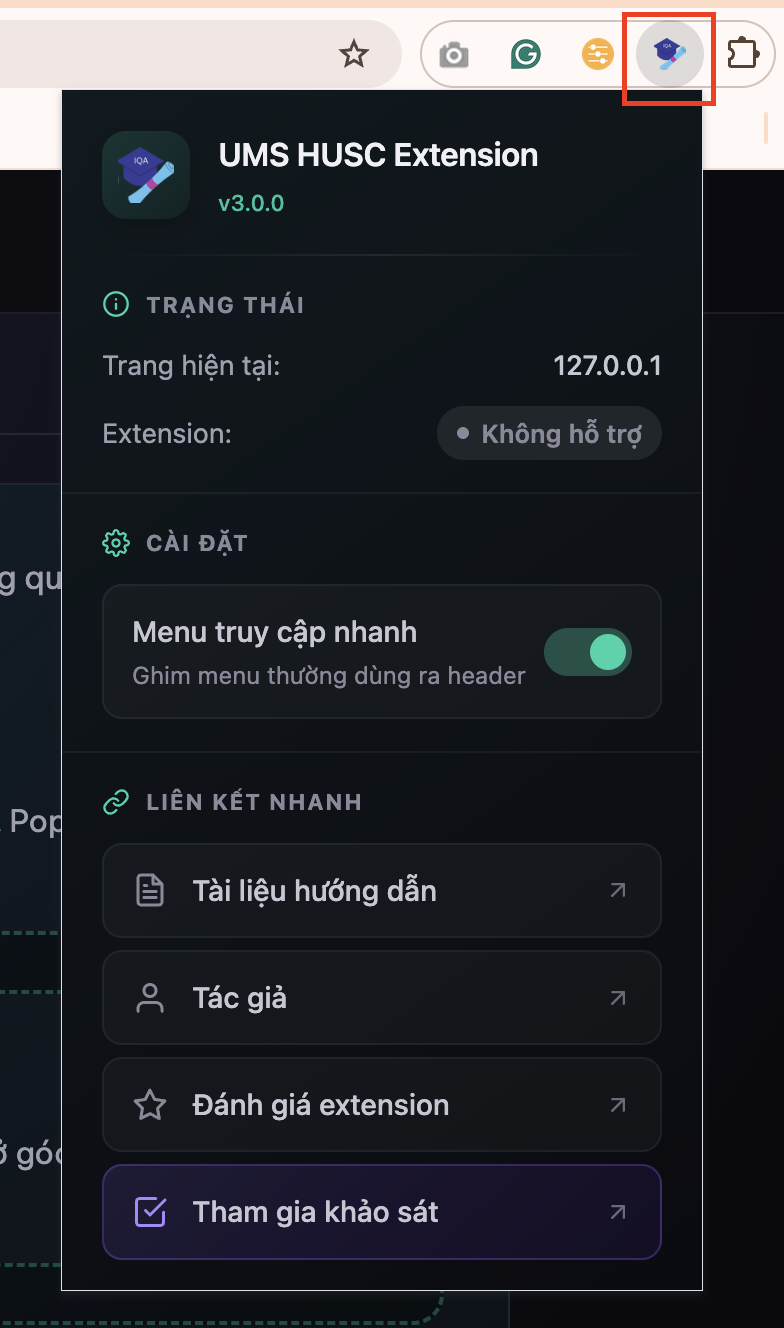Image resolution: width=784 pixels, height=1328 pixels.
Task: Click the external link arrow on Tác giả
Action: tap(618, 997)
